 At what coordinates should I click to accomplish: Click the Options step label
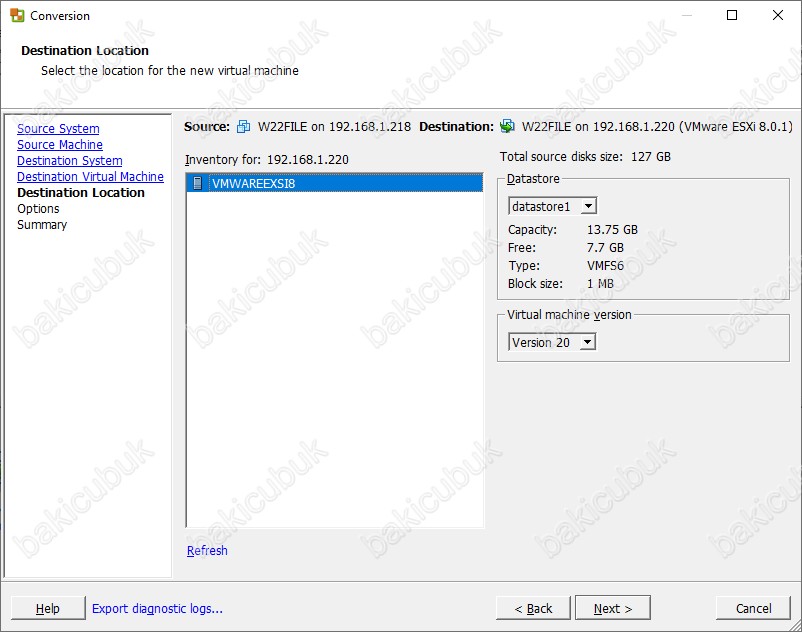click(x=38, y=209)
